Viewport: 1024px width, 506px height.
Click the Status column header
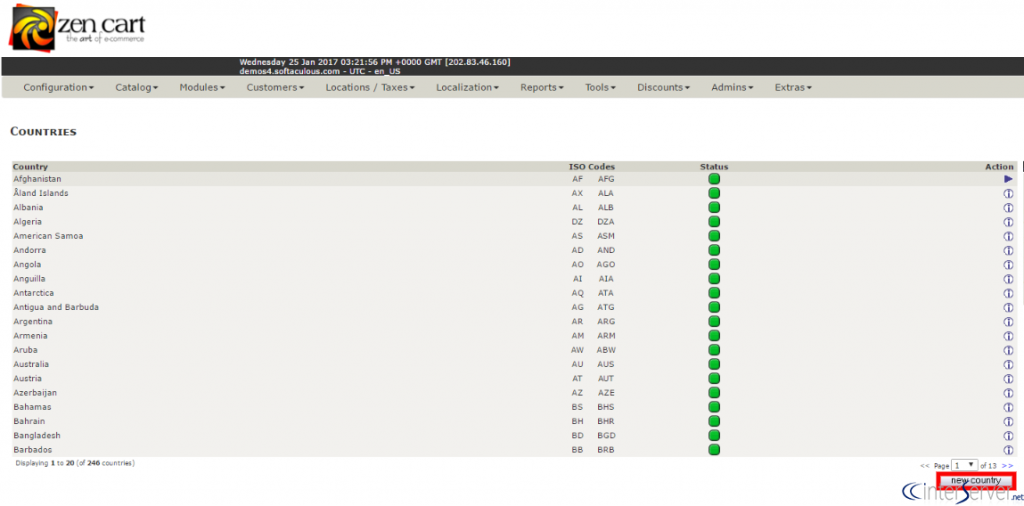714,166
